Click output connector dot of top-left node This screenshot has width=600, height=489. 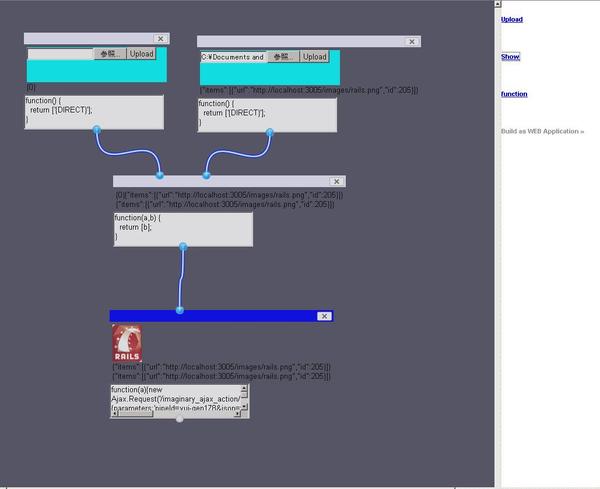(97, 130)
